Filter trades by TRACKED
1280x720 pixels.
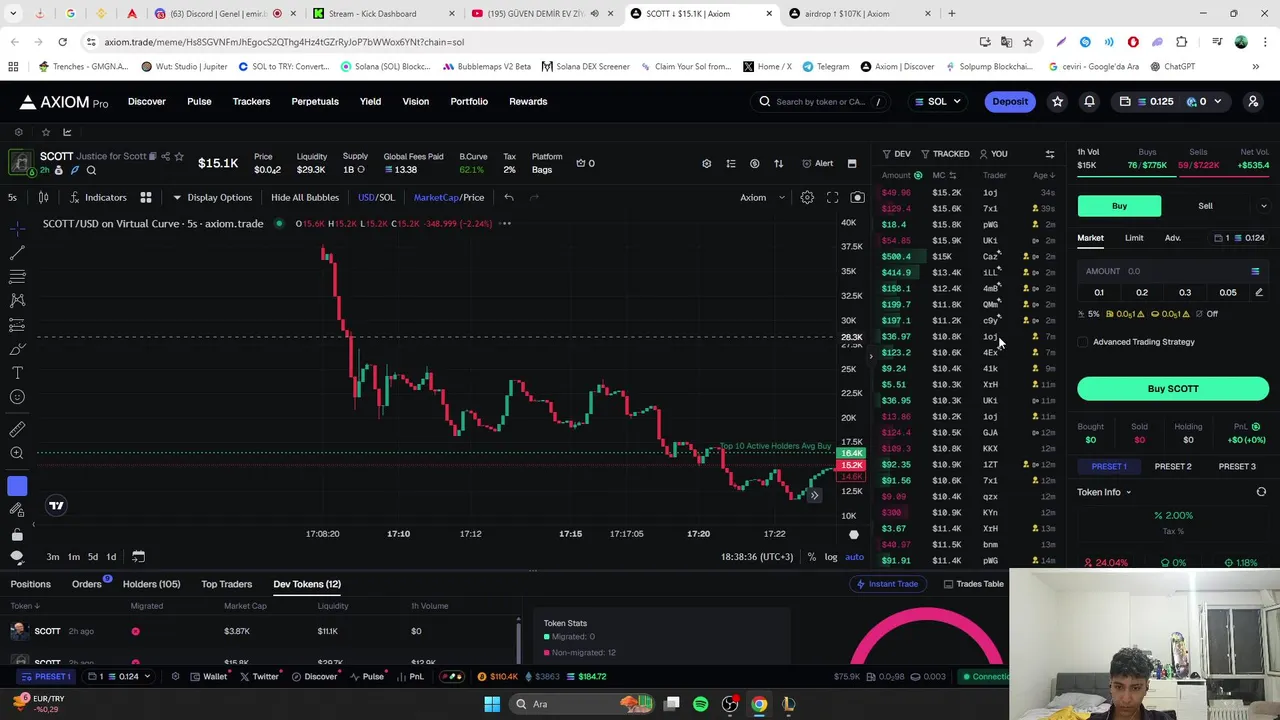(x=945, y=154)
